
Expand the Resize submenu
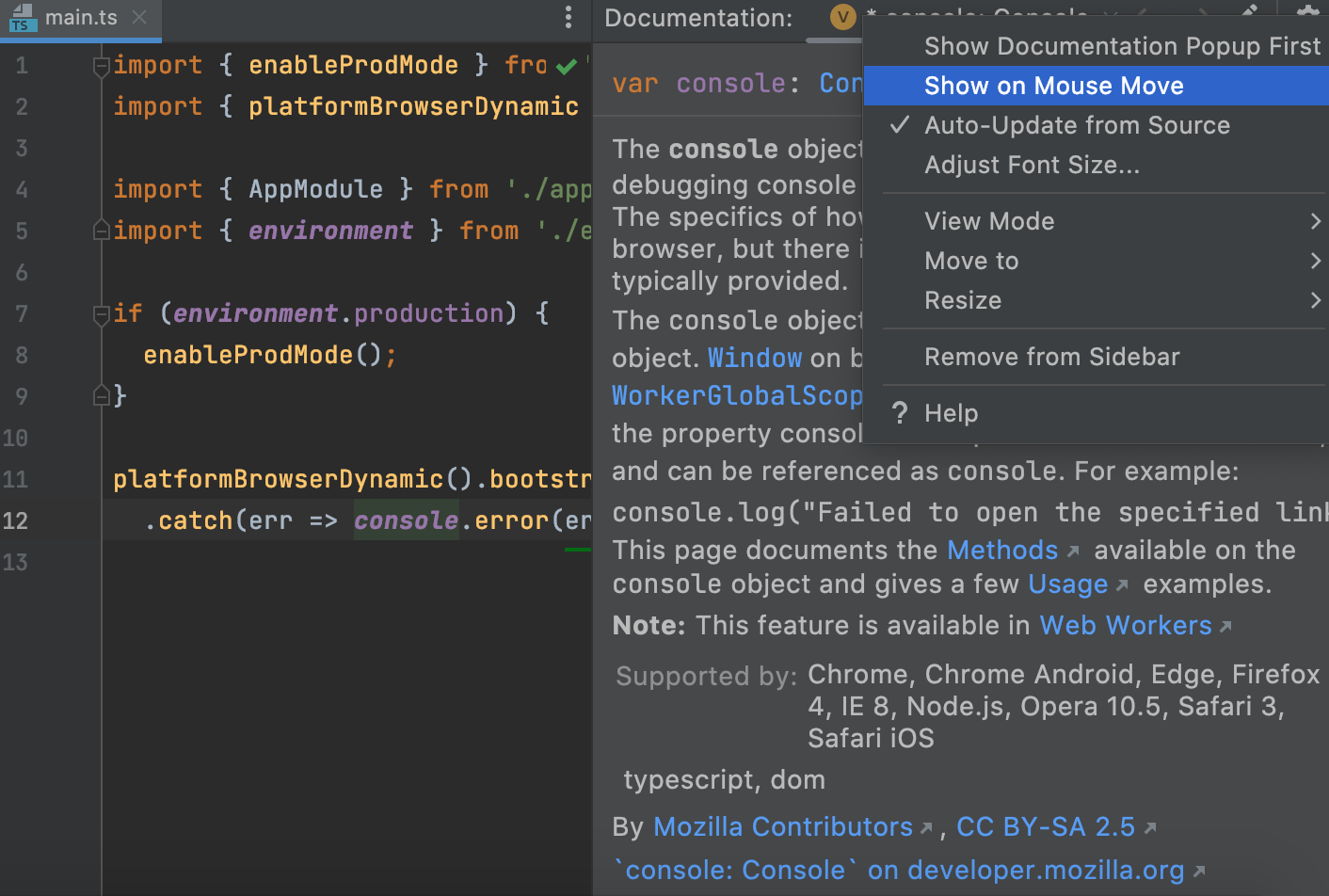[x=1096, y=300]
